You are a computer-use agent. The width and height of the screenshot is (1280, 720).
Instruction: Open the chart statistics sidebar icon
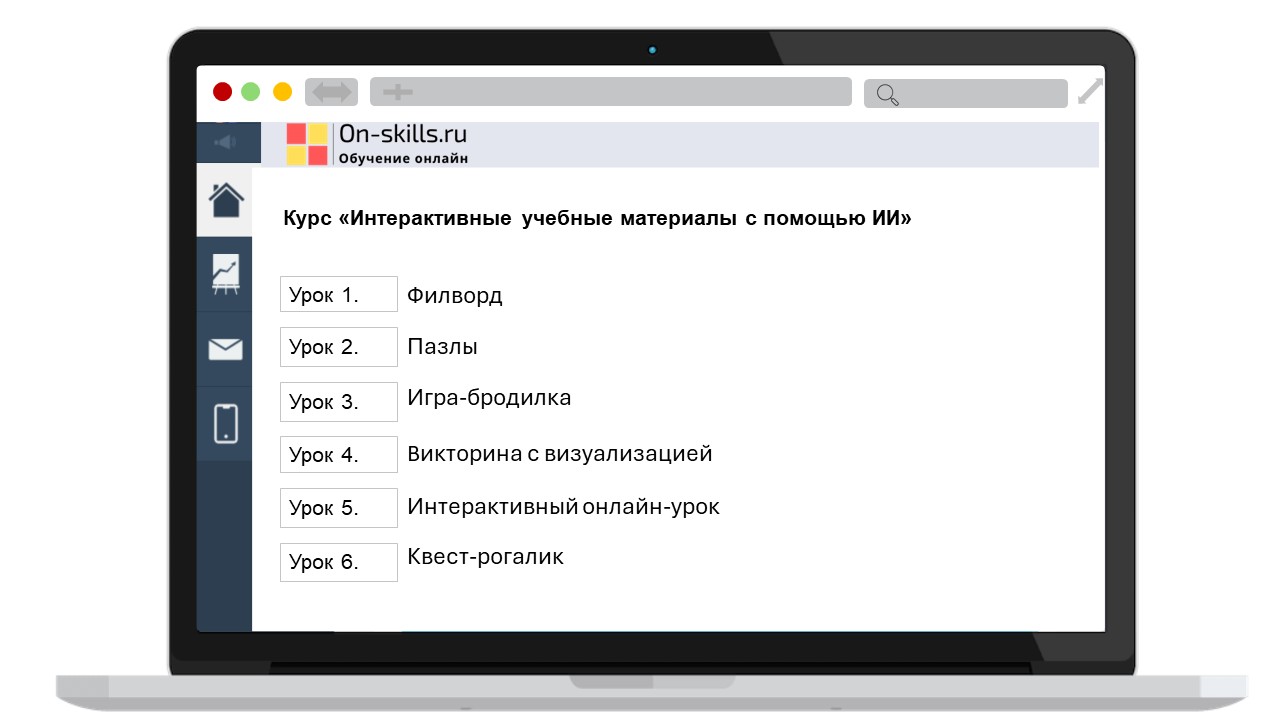coord(225,273)
